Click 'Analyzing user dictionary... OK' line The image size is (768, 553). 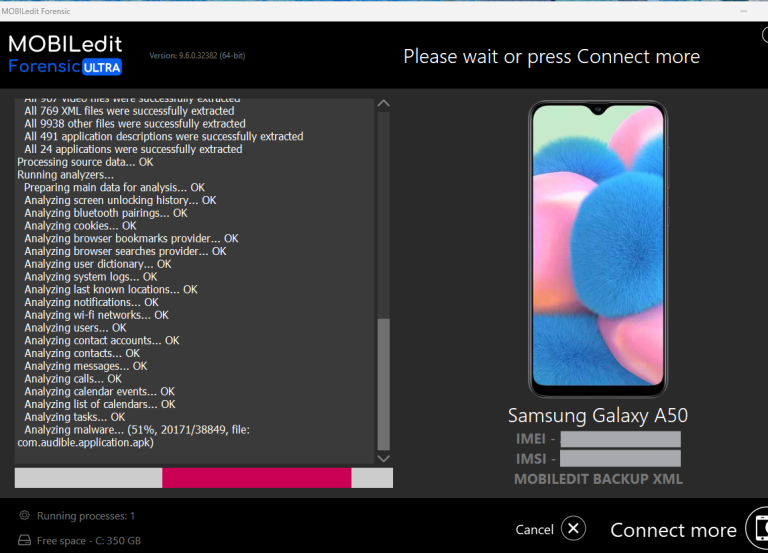tap(98, 264)
